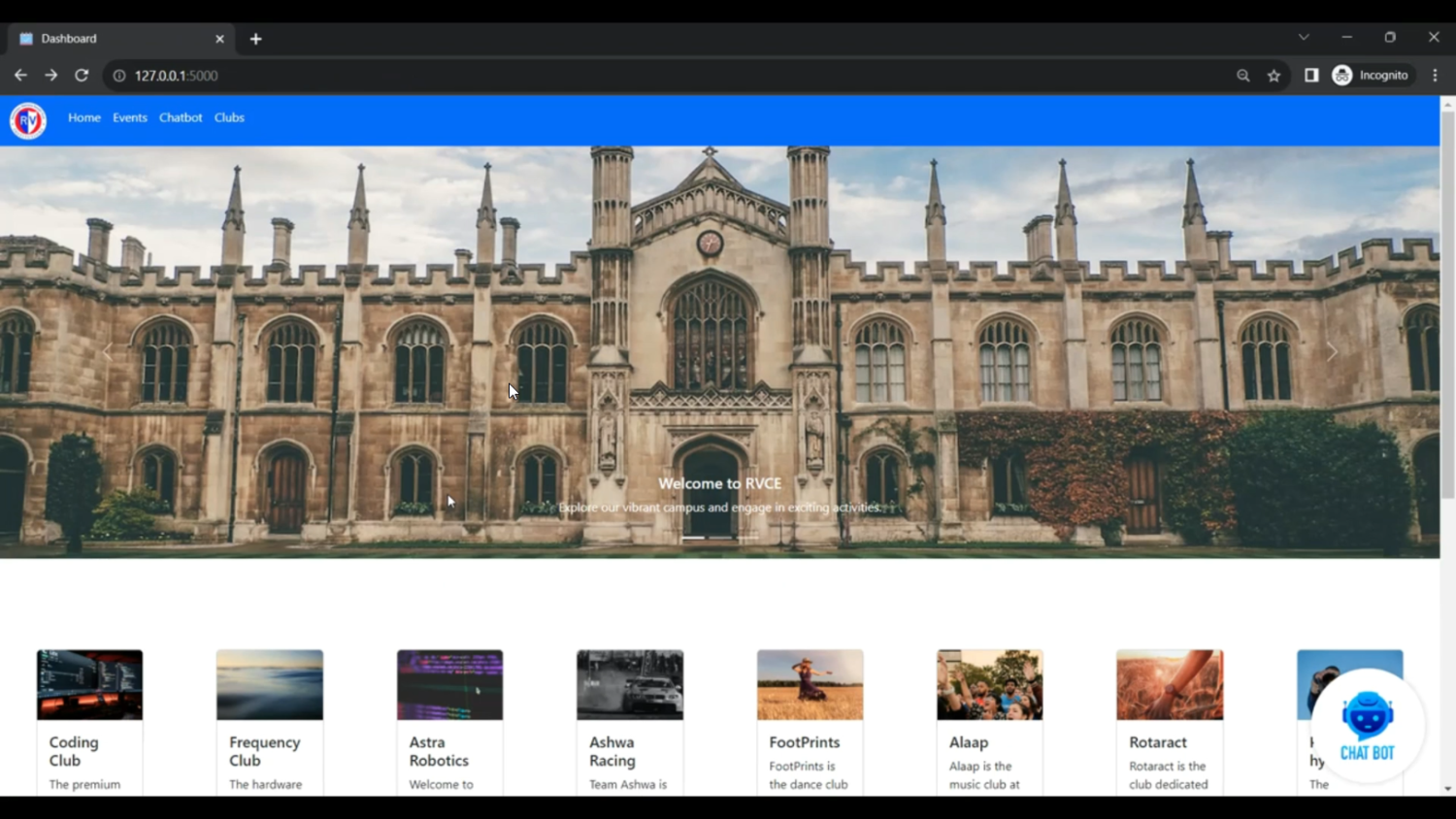Open the Chat Bot floating widget
The image size is (1456, 819).
pyautogui.click(x=1367, y=725)
